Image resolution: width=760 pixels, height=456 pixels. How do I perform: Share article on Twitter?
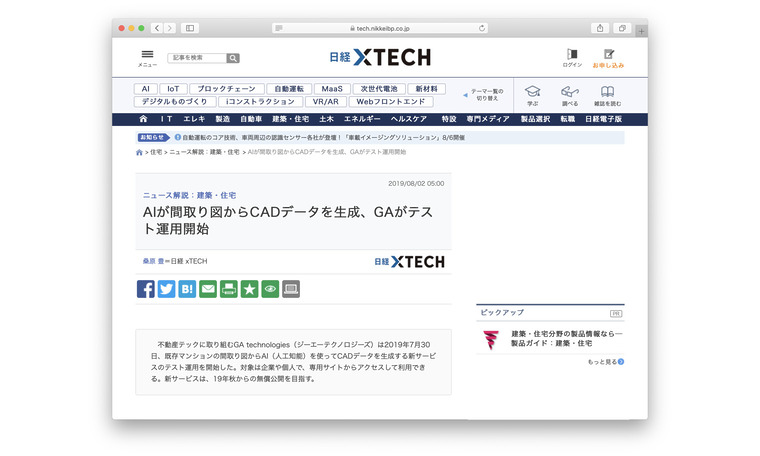(x=166, y=289)
